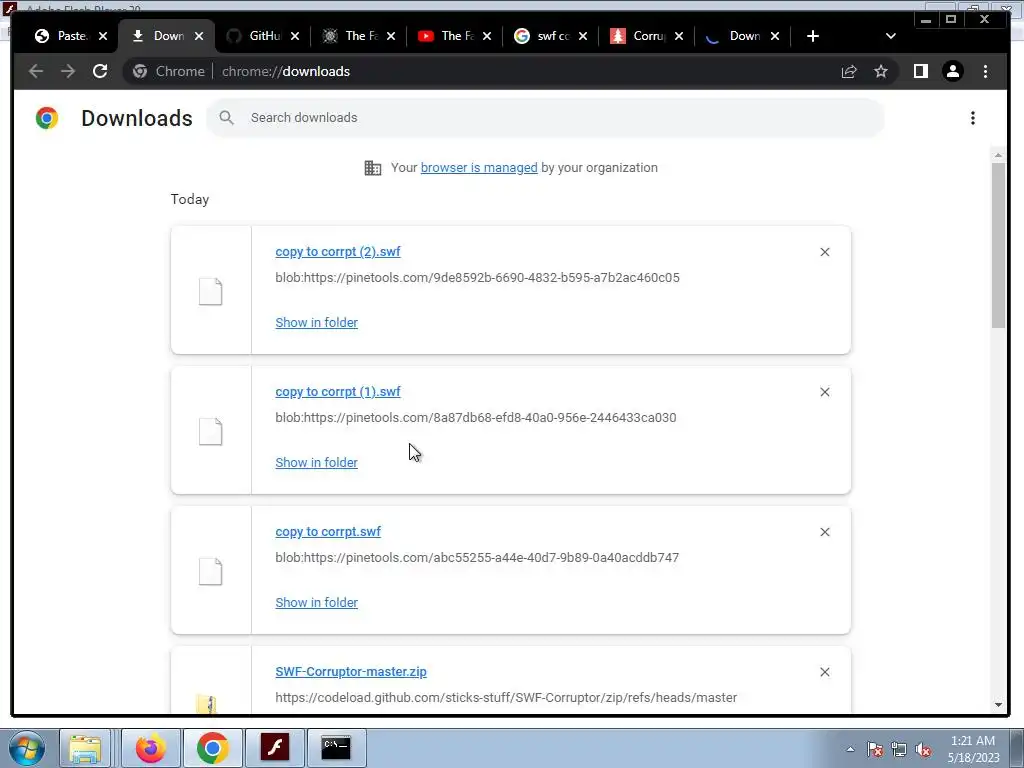This screenshot has width=1024, height=768.
Task: Remove copy to corrpt.swf from the list
Action: pos(825,532)
